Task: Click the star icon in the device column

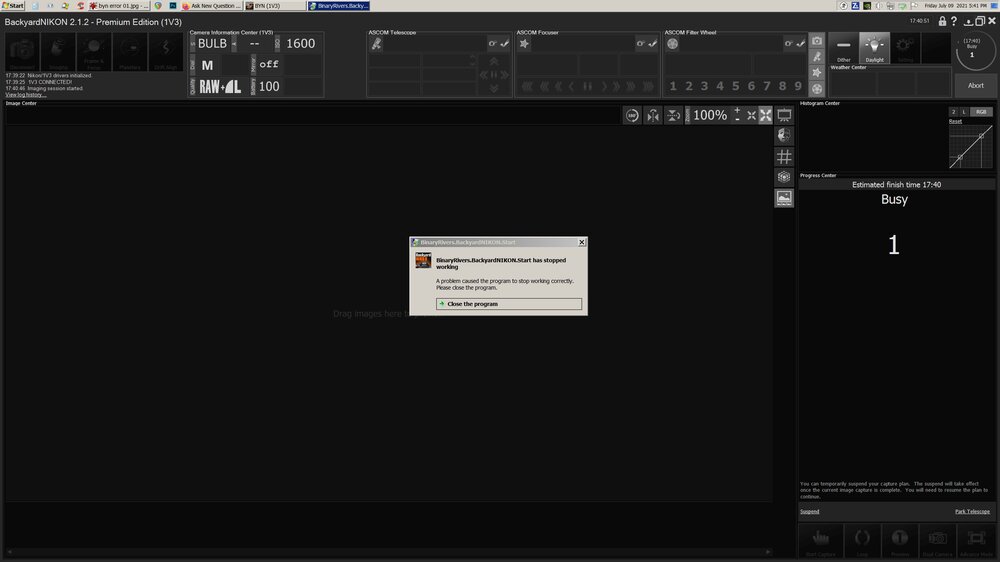Action: [x=817, y=73]
